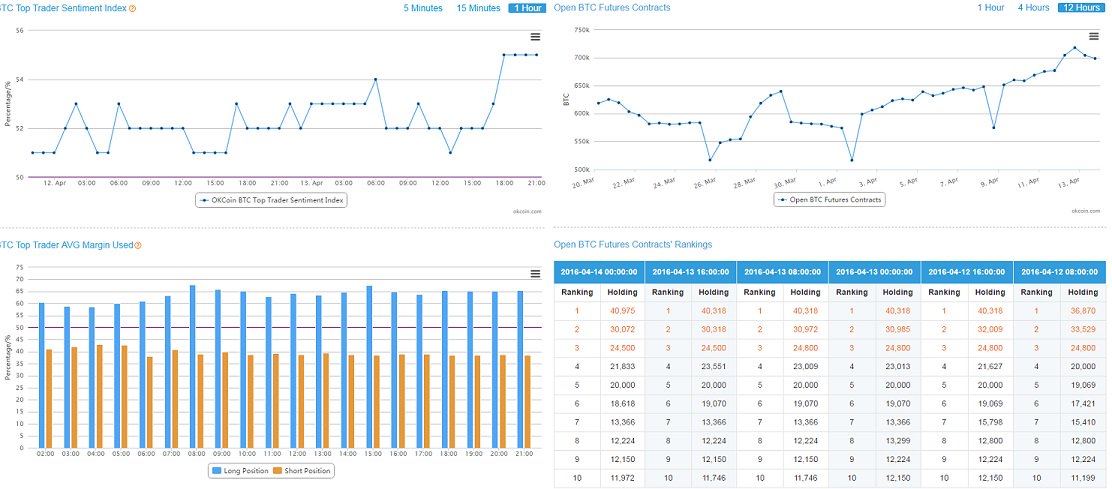Select 2016-04-13 00:00:00 column header
This screenshot has height=489, width=1112.
point(874,272)
